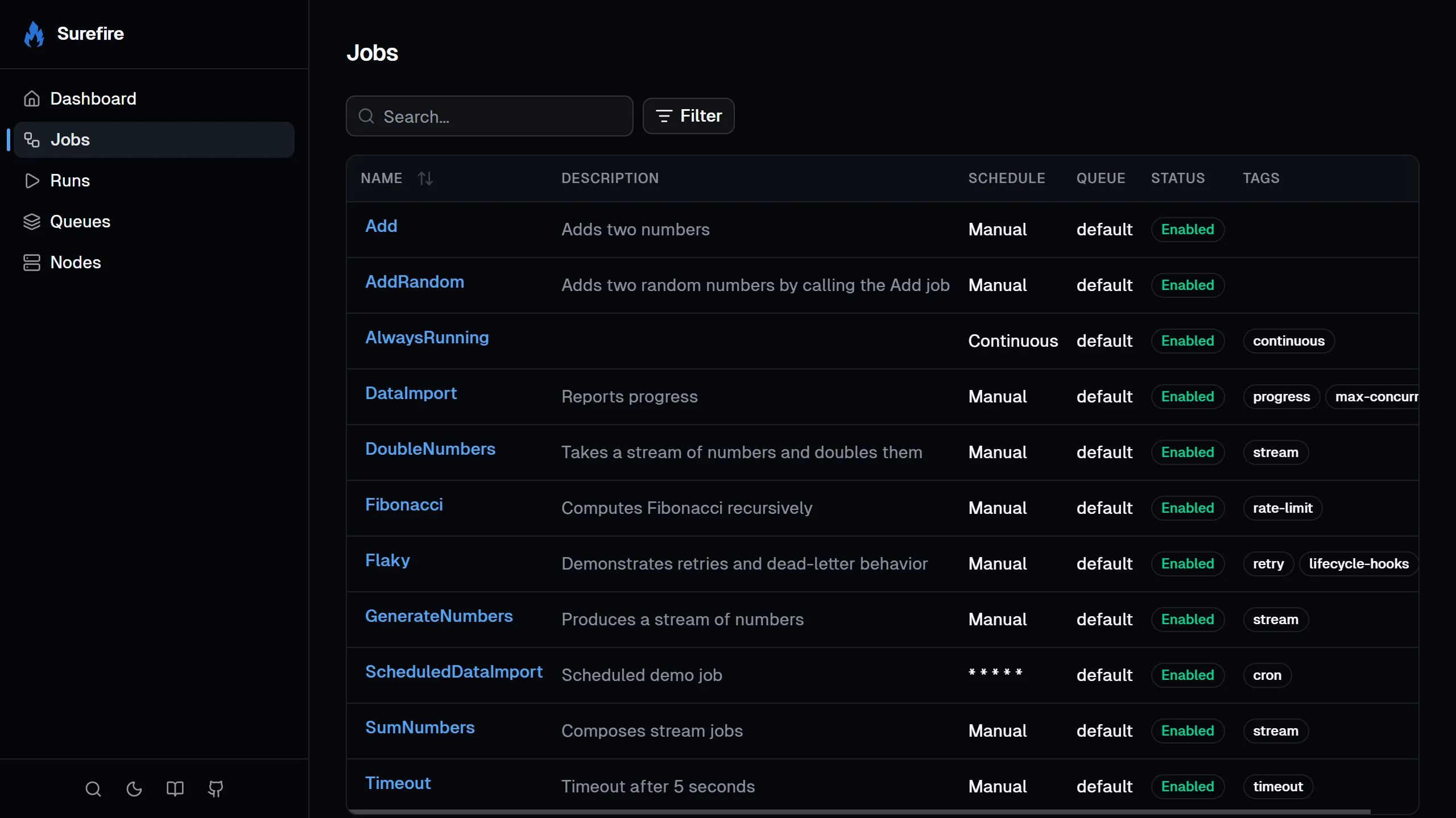The image size is (1456, 818).
Task: Click the horizontal scrollbar under the table
Action: point(853,812)
